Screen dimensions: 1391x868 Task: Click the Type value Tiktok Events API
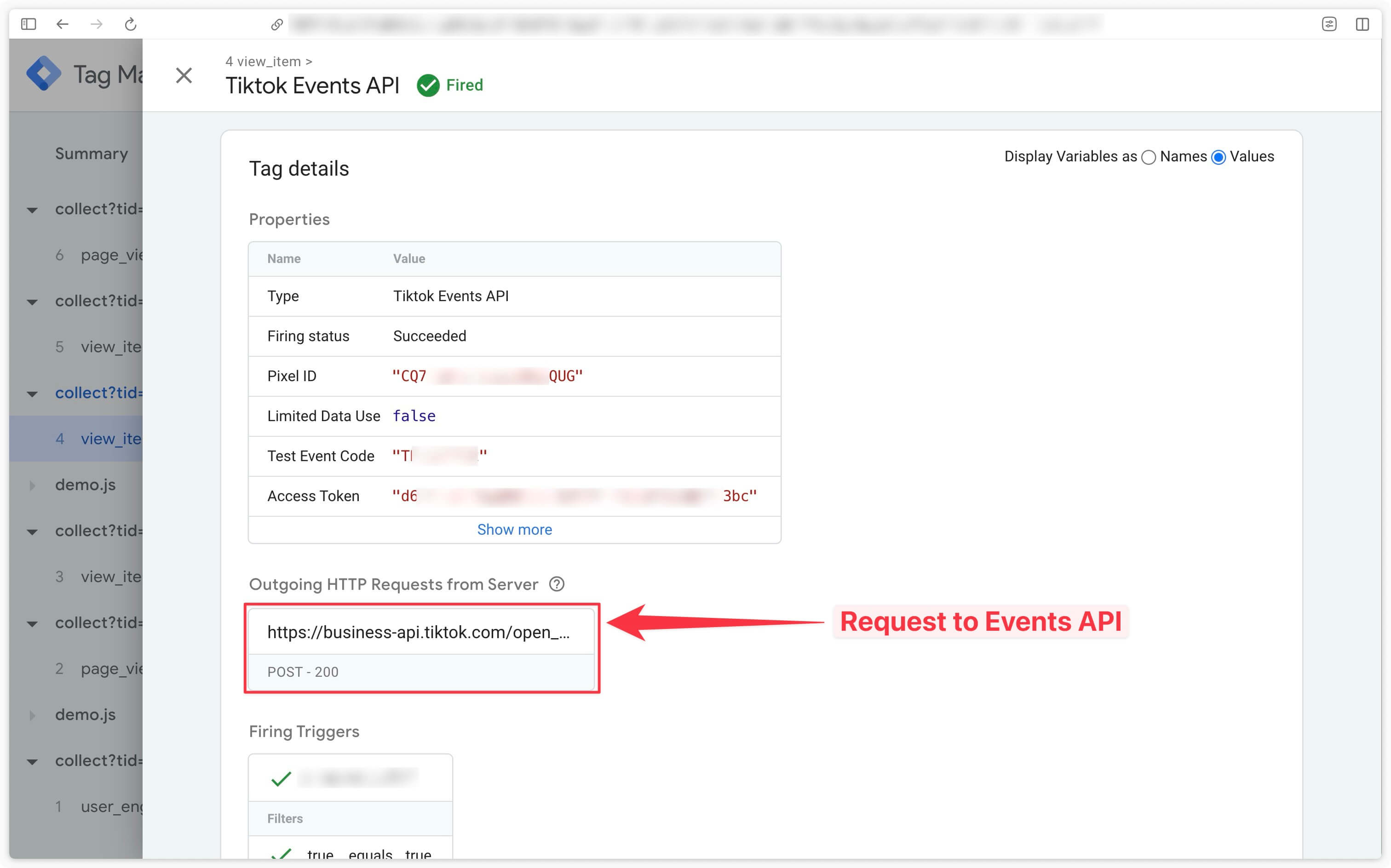[451, 296]
